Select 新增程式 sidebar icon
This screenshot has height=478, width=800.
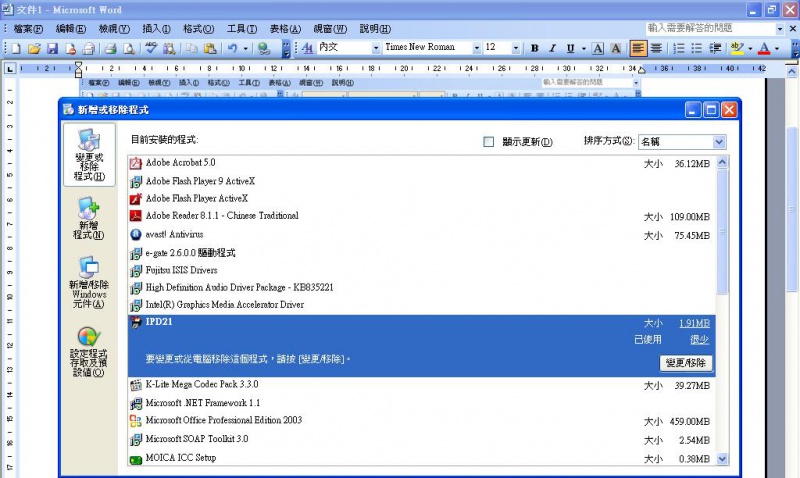[88, 218]
